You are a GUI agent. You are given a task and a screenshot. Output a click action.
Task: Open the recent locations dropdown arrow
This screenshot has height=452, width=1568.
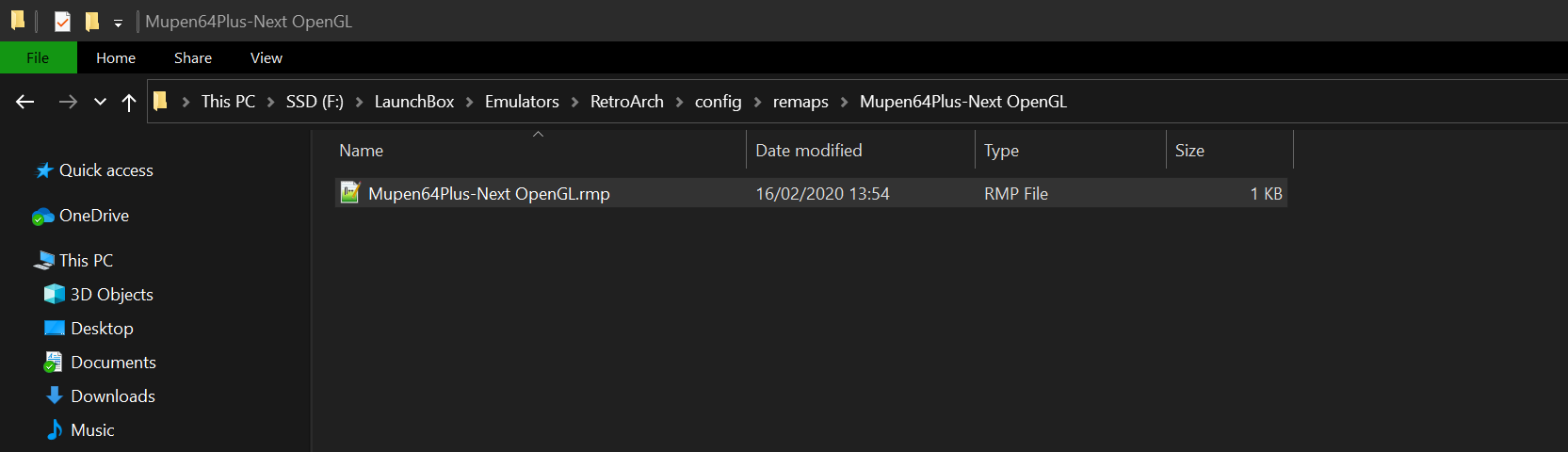tap(100, 102)
